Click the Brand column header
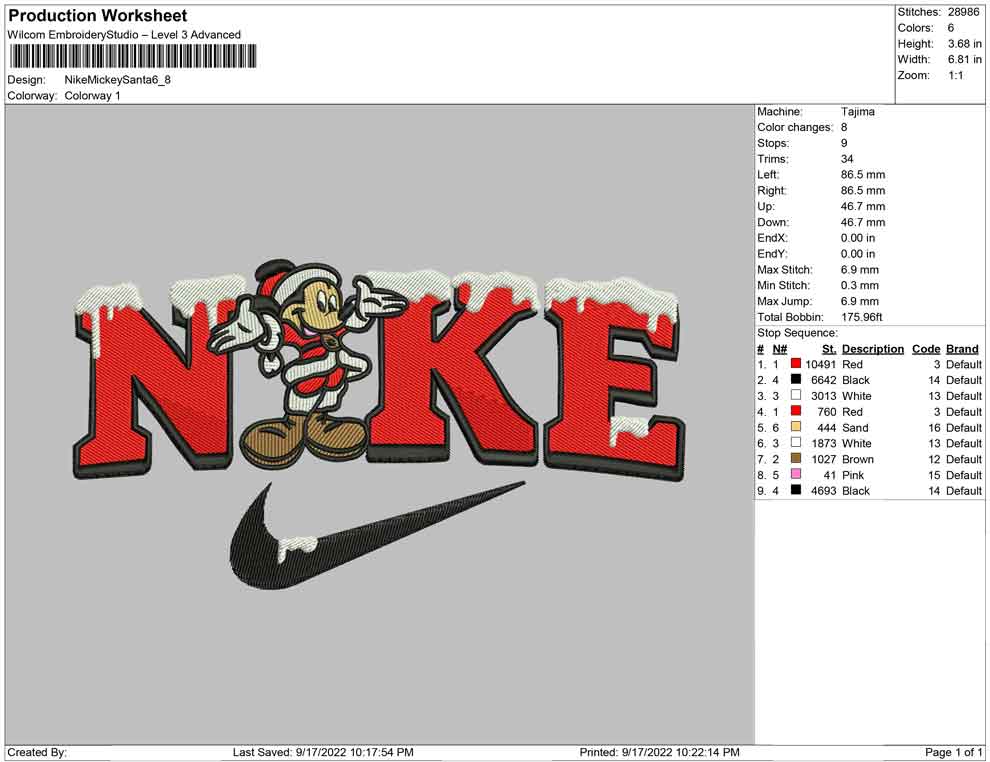 pyautogui.click(x=962, y=349)
